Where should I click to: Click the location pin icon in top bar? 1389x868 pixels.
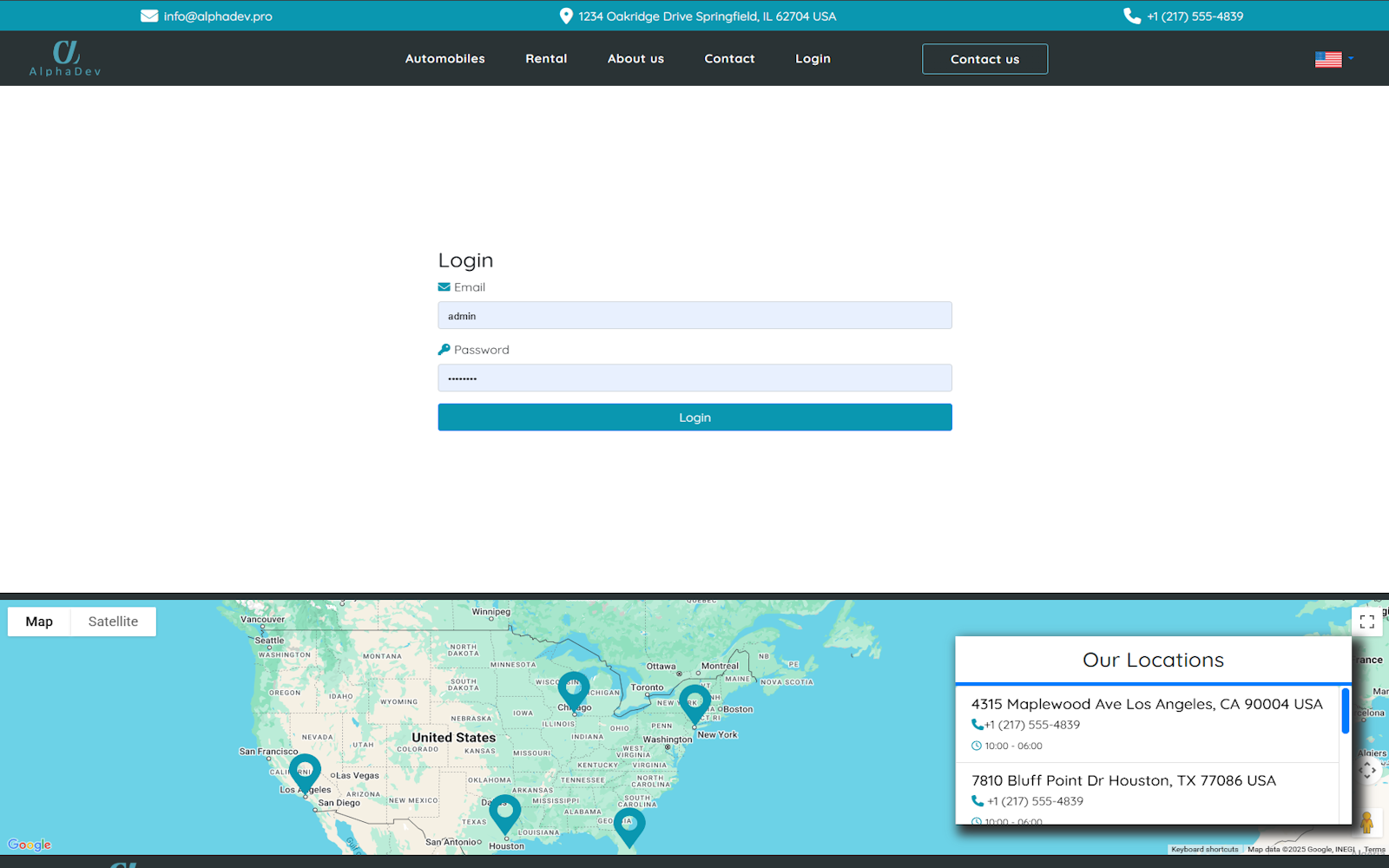point(566,16)
